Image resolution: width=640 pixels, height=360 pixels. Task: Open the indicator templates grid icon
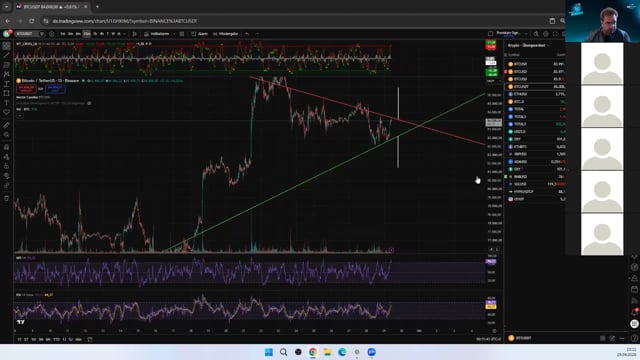pos(182,34)
